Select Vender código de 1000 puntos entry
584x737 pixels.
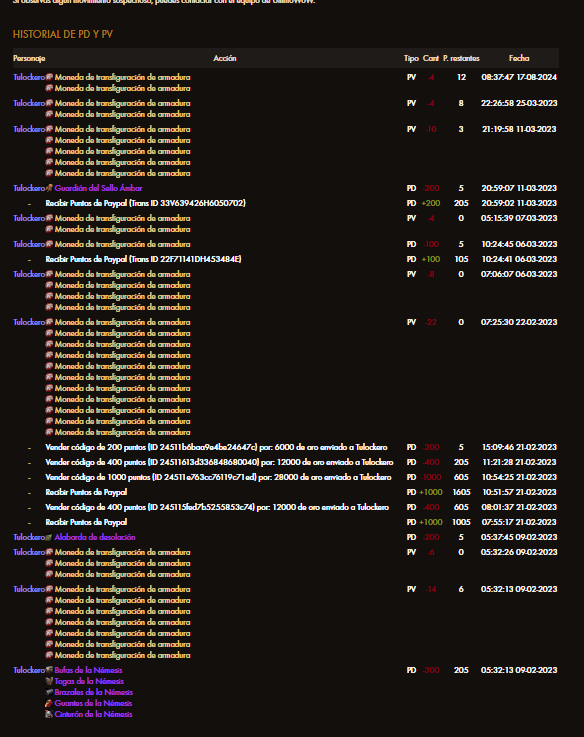(218, 477)
